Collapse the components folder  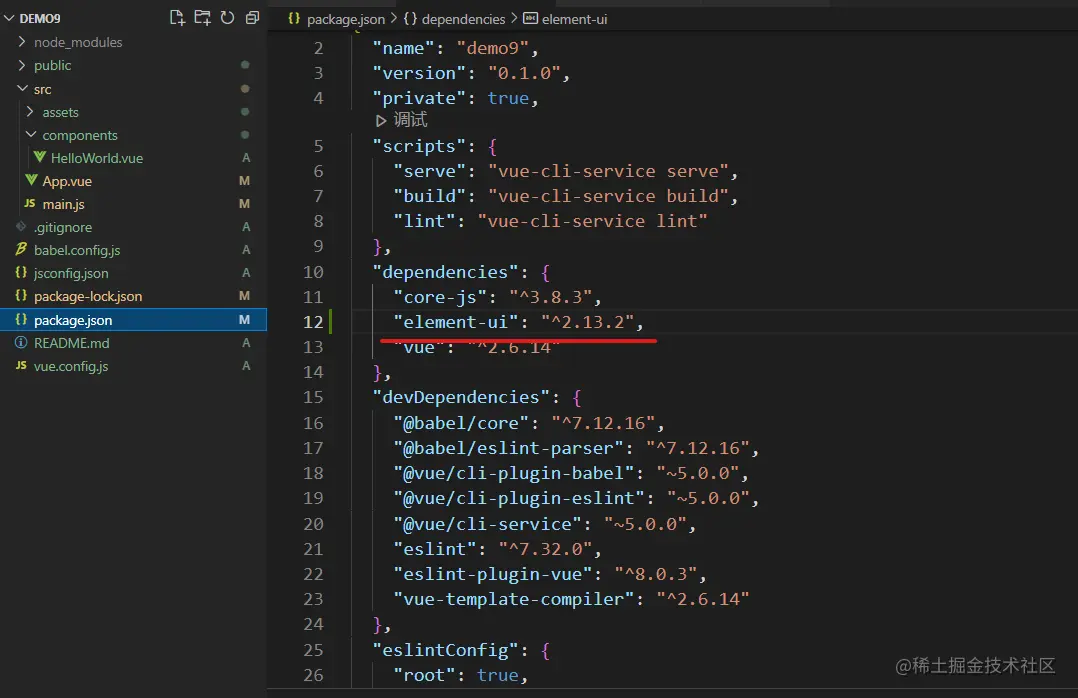point(31,135)
